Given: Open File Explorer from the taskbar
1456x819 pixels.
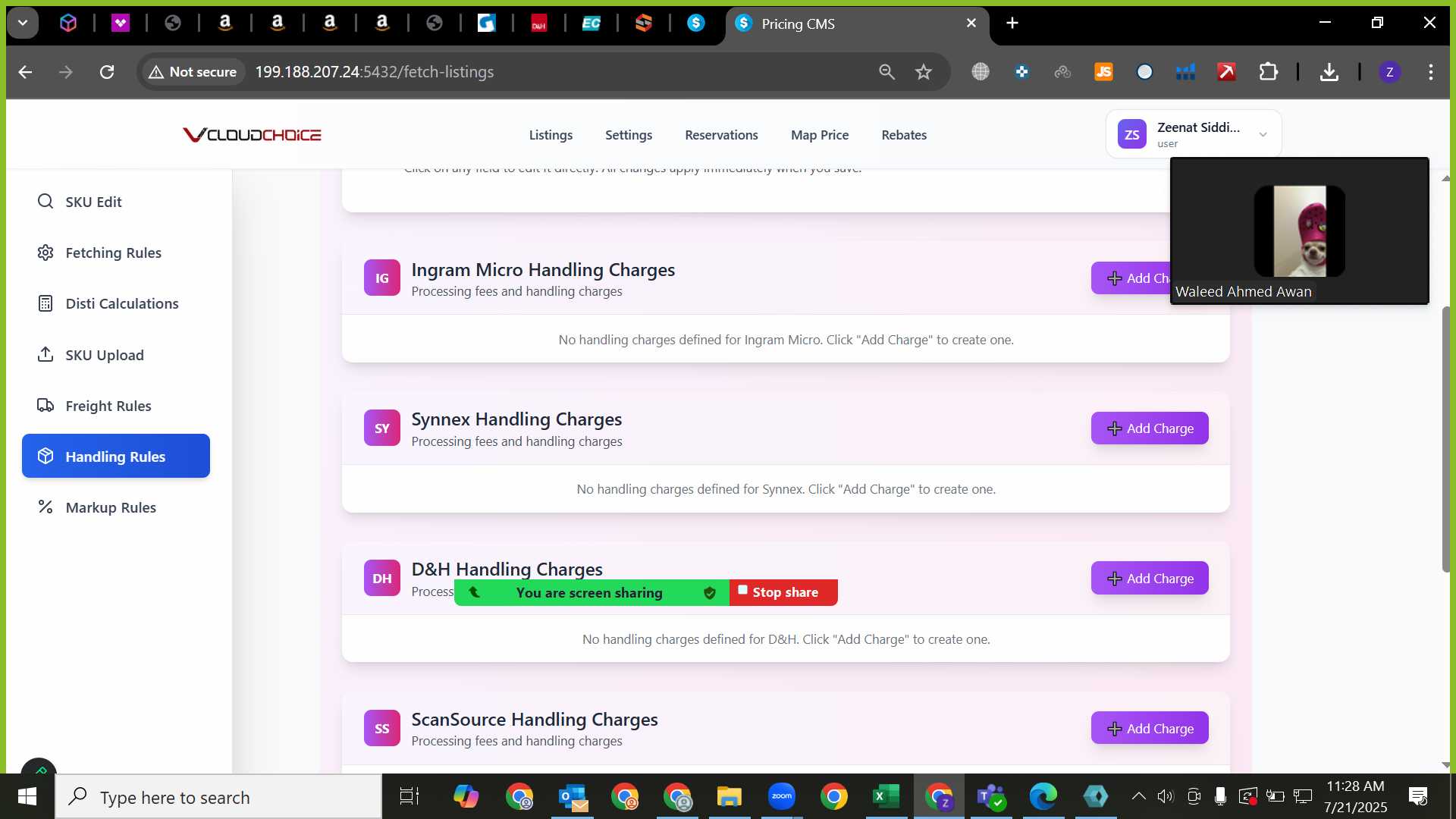Looking at the screenshot, I should tap(729, 797).
